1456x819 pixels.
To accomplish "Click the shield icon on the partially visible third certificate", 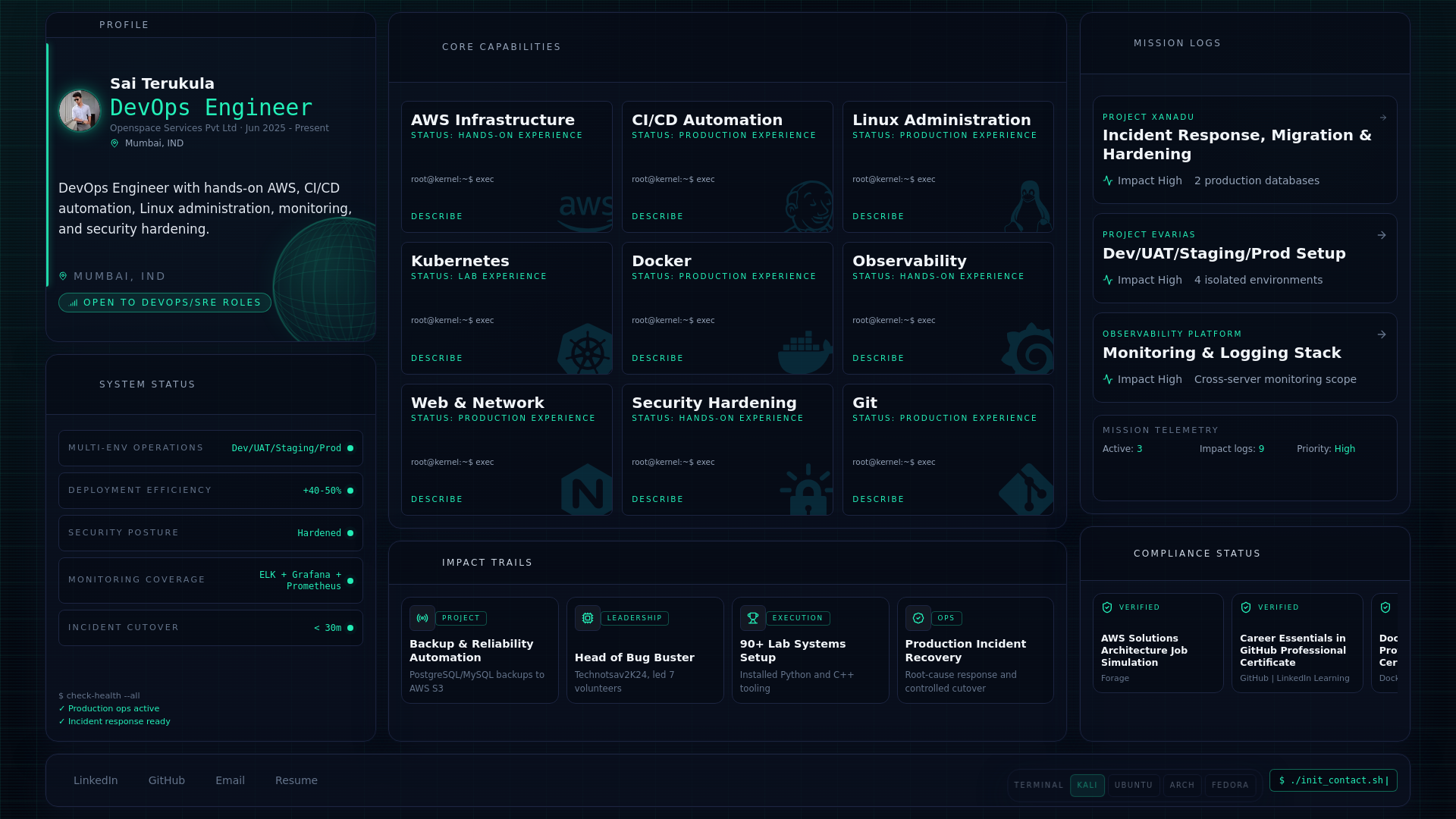I will tap(1385, 607).
